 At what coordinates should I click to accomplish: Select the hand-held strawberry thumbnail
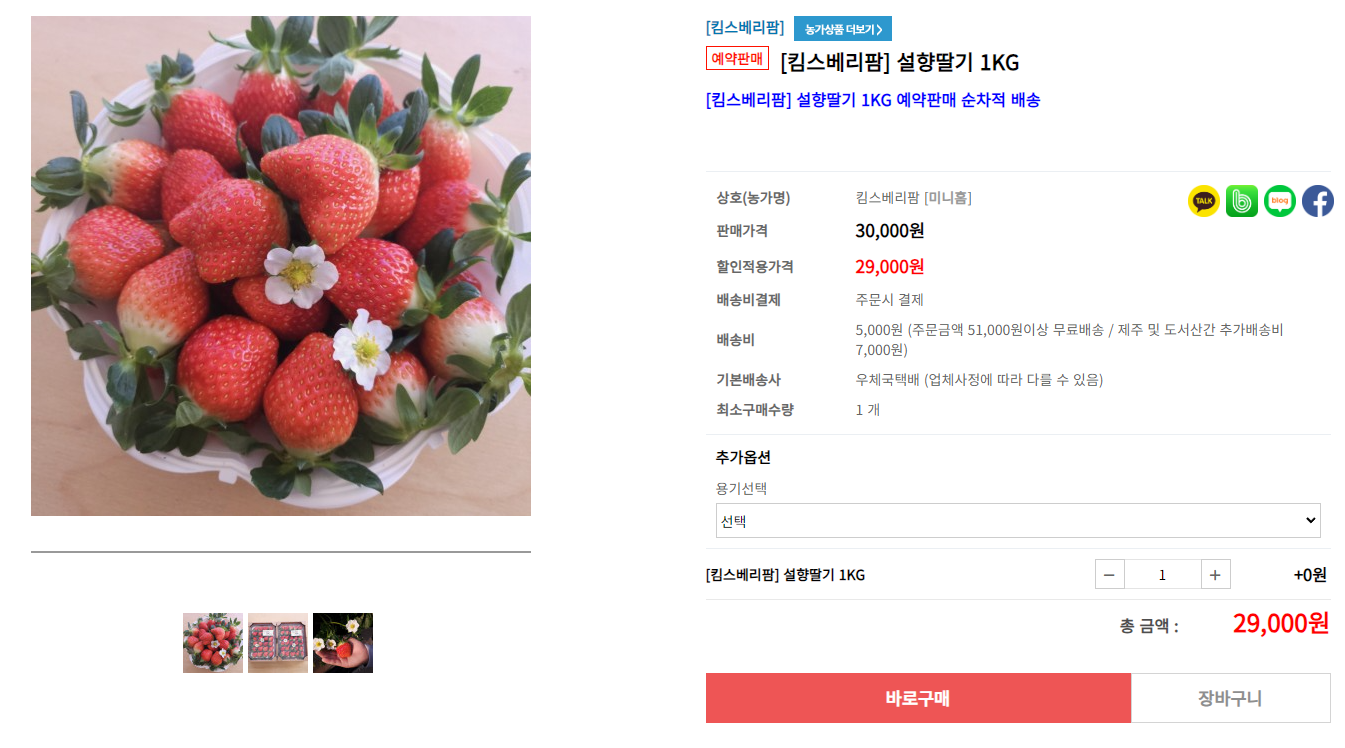point(343,643)
